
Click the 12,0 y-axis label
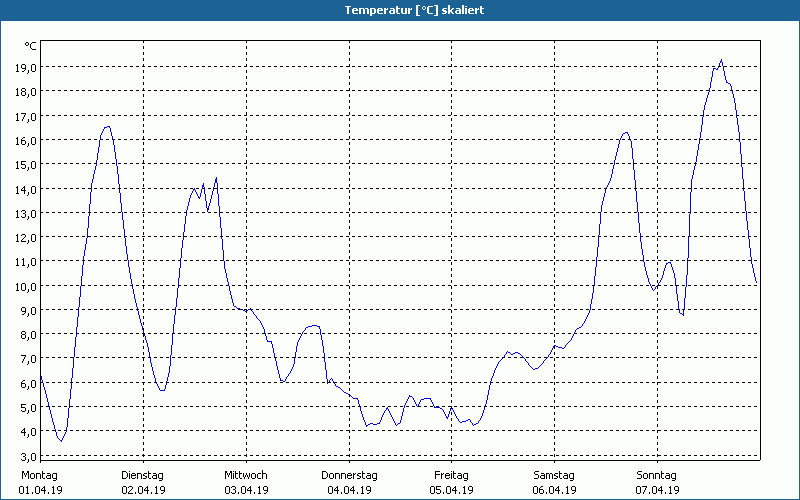pos(26,238)
